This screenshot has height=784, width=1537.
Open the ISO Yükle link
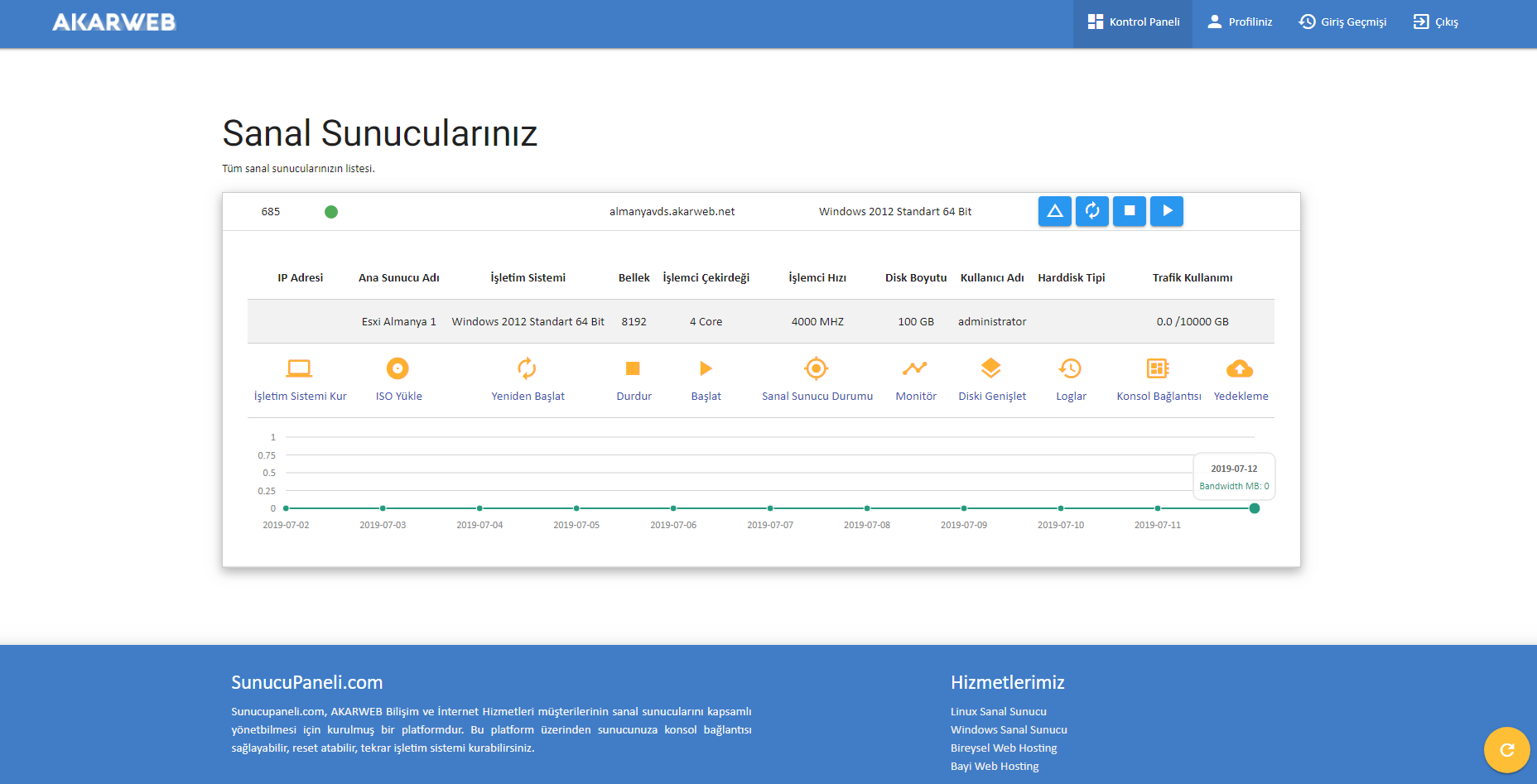pos(399,397)
